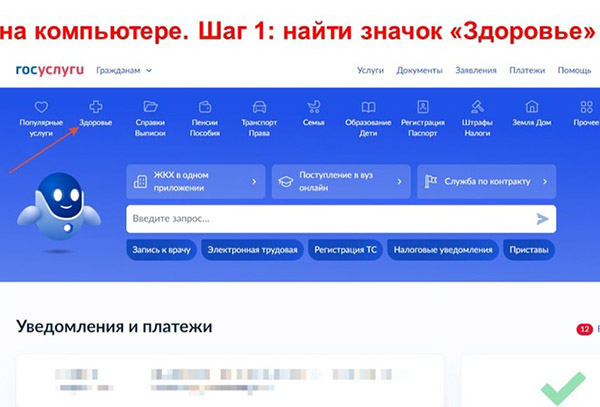The width and height of the screenshot is (600, 407).
Task: Click the Приставы button
Action: click(x=529, y=250)
